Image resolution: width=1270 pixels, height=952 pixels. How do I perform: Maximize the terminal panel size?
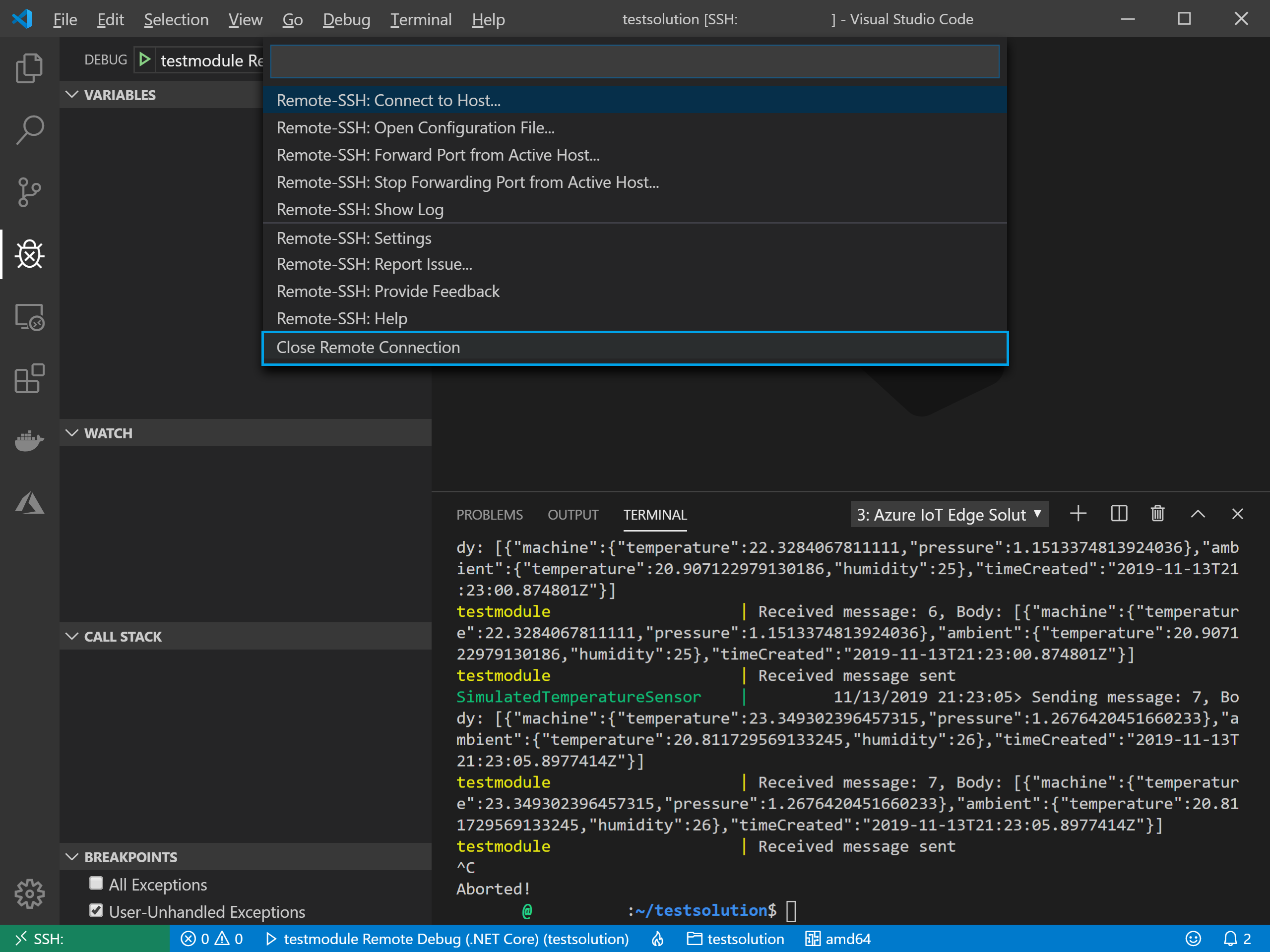(1198, 514)
